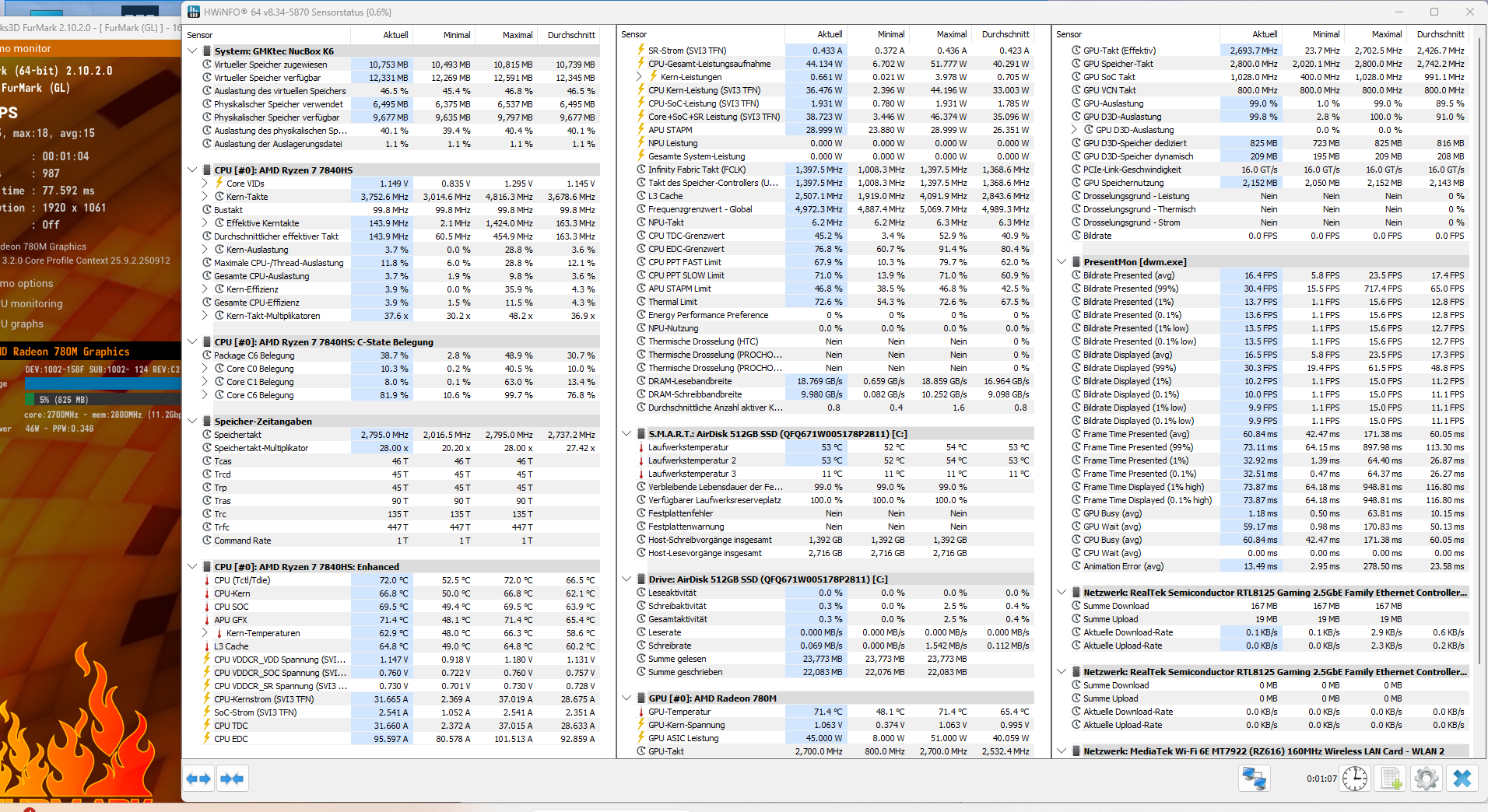Click the thermometer icon beside Laufwerkstemperatur 2
The height and width of the screenshot is (812, 1488).
641,460
